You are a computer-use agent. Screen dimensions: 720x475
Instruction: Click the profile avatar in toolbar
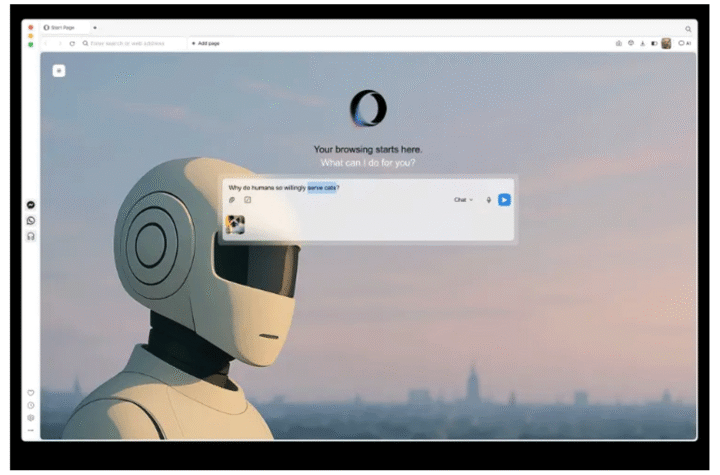[x=666, y=44]
